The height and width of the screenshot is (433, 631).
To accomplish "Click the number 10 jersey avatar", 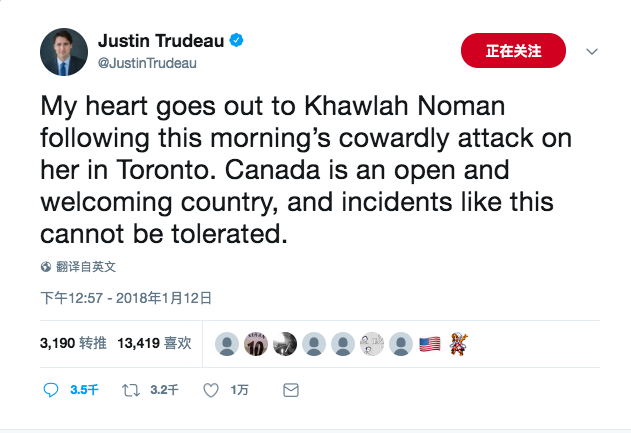I will 256,343.
